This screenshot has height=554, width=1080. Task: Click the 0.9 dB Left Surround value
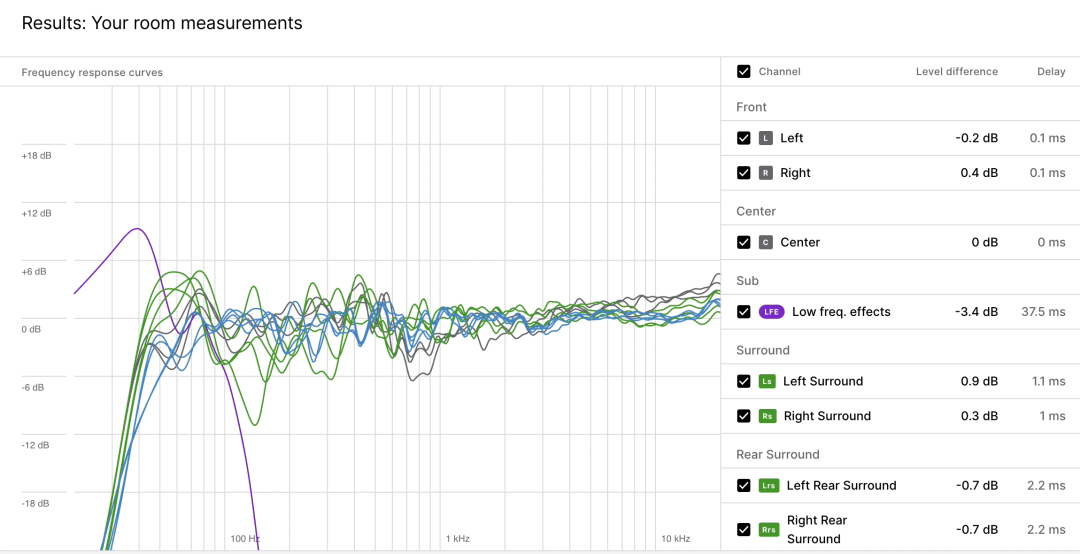click(x=979, y=381)
